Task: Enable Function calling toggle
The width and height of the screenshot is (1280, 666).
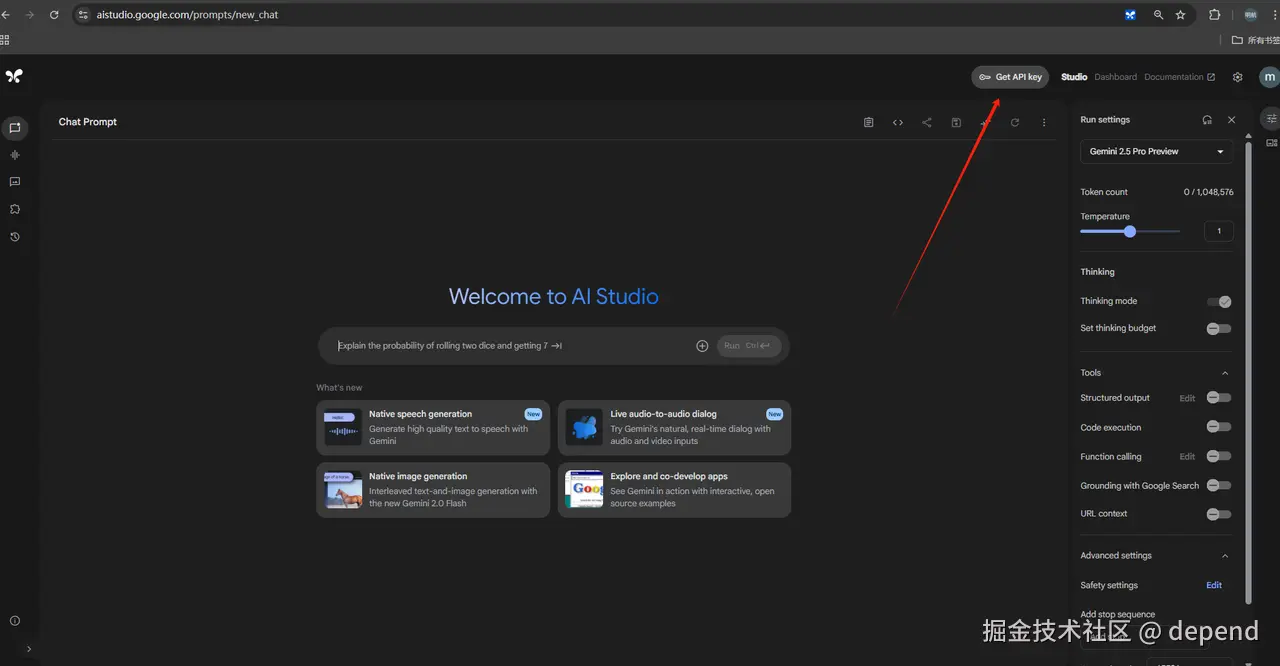Action: pyautogui.click(x=1219, y=456)
